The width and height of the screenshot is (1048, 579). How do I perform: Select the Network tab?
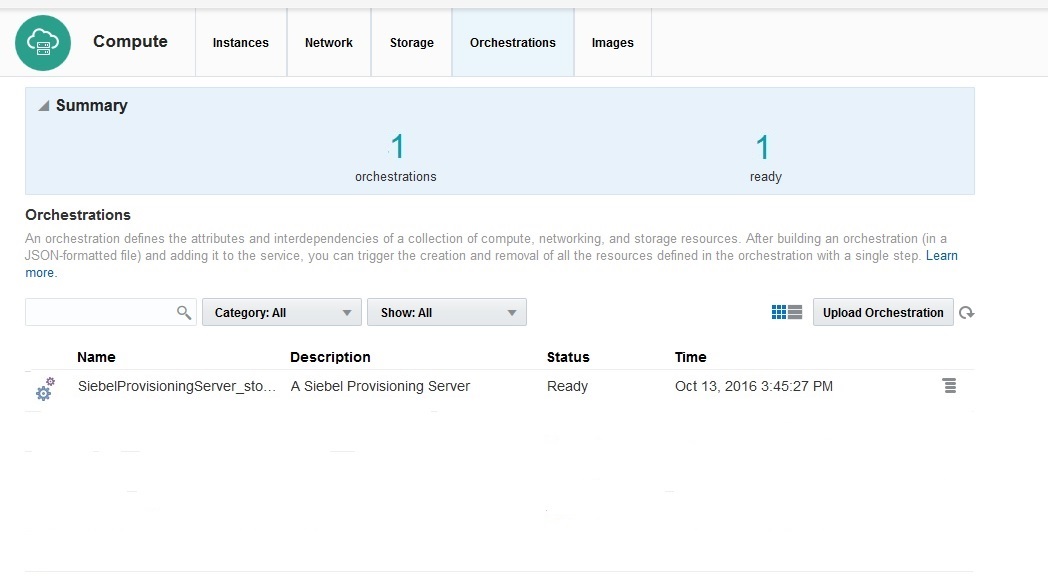pyautogui.click(x=329, y=42)
